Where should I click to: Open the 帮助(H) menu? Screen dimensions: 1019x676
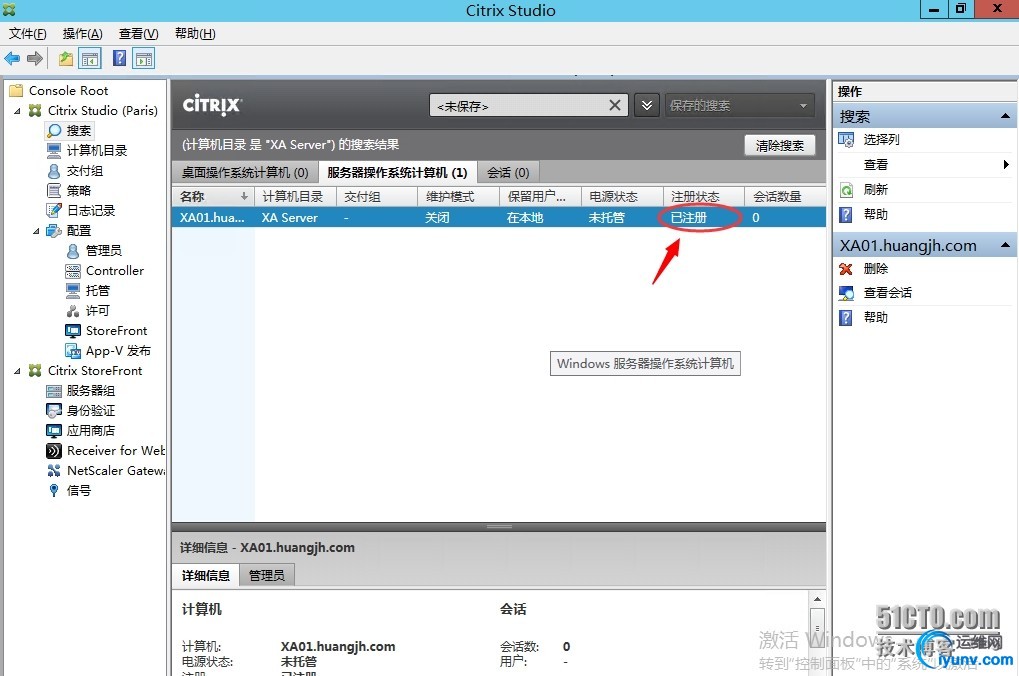tap(195, 34)
